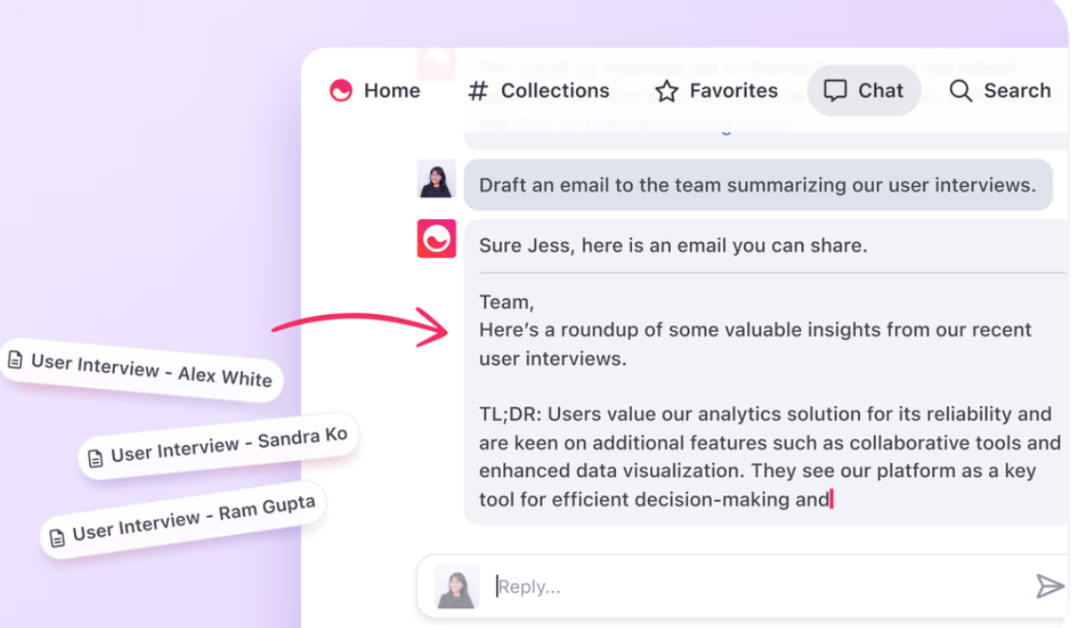Open the Favorites tab
1080x628 pixels.
[x=716, y=91]
